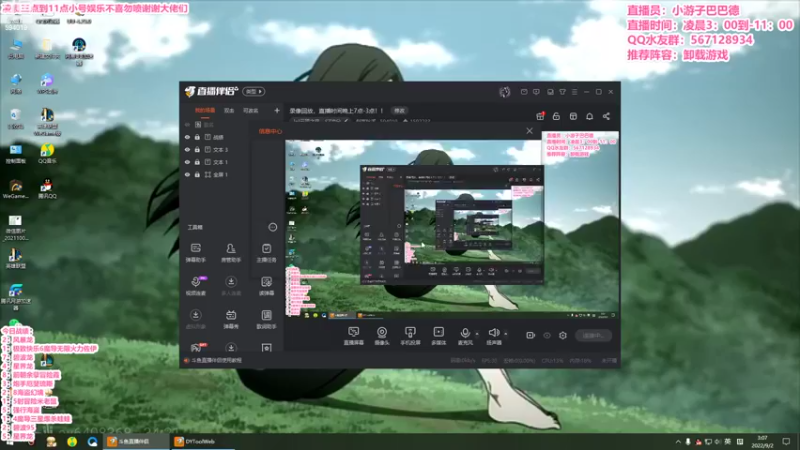Screen dimensions: 800x450
Task: Open the 房管助手 (room admin assistant) tool
Action: tap(231, 253)
